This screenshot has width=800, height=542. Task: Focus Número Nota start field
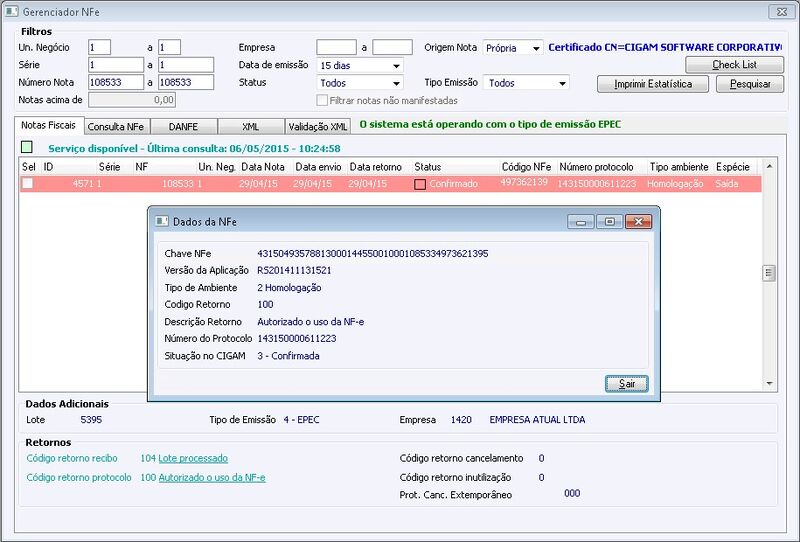pyautogui.click(x=116, y=82)
